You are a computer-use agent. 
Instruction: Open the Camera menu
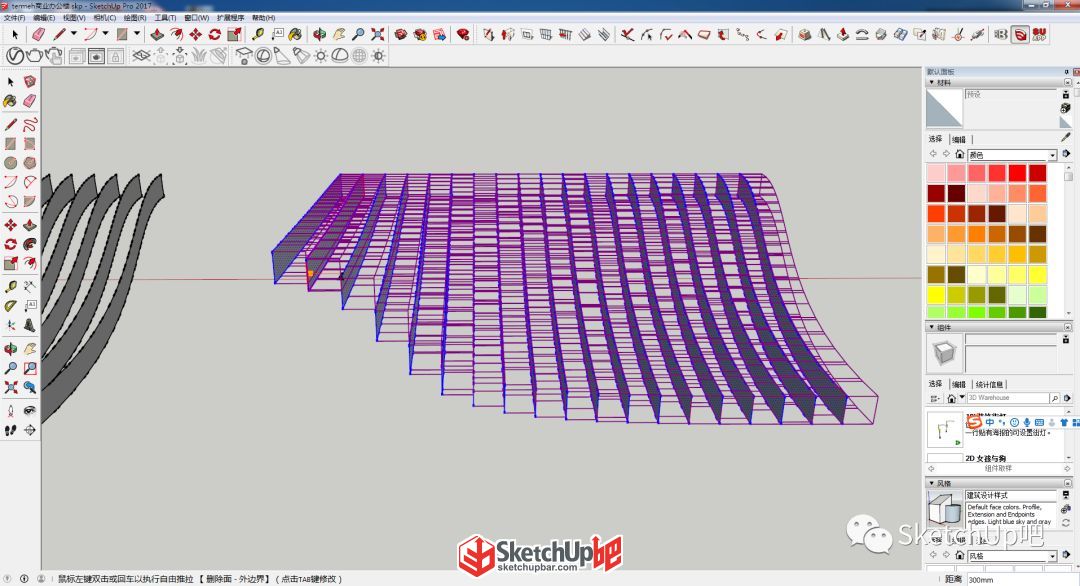click(105, 18)
